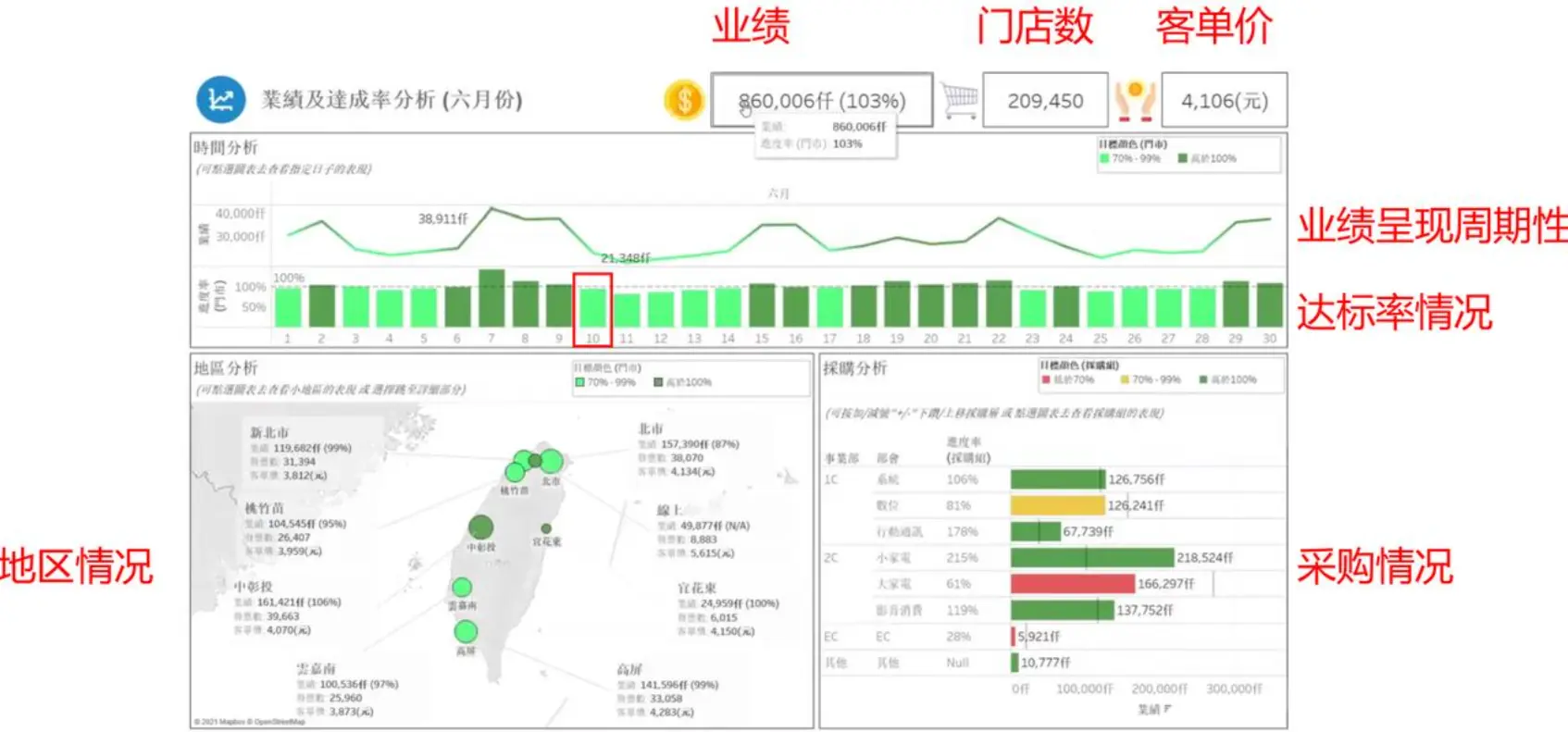
Task: Select the 10,777仟 bar in 其他 row
Action: (1014, 663)
